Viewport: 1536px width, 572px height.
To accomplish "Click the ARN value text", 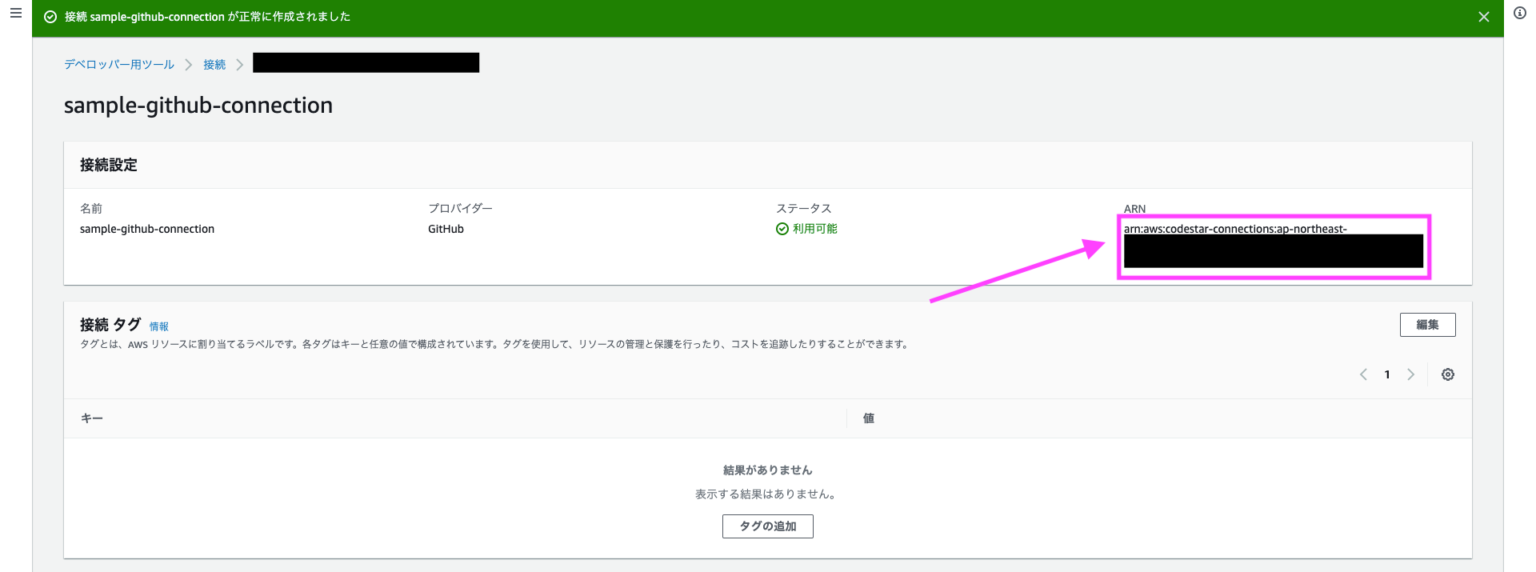I will 1236,229.
